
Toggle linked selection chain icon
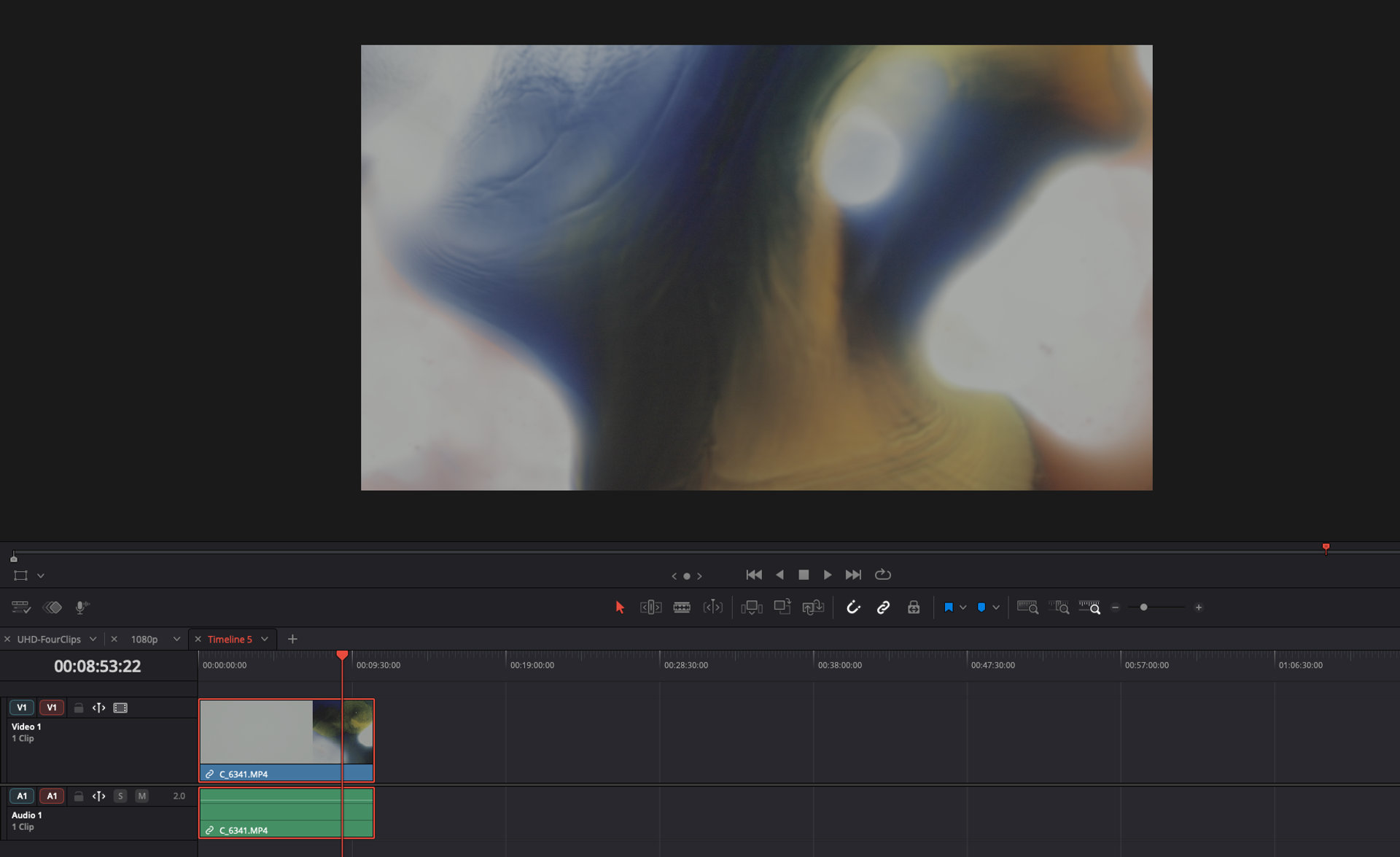click(883, 608)
